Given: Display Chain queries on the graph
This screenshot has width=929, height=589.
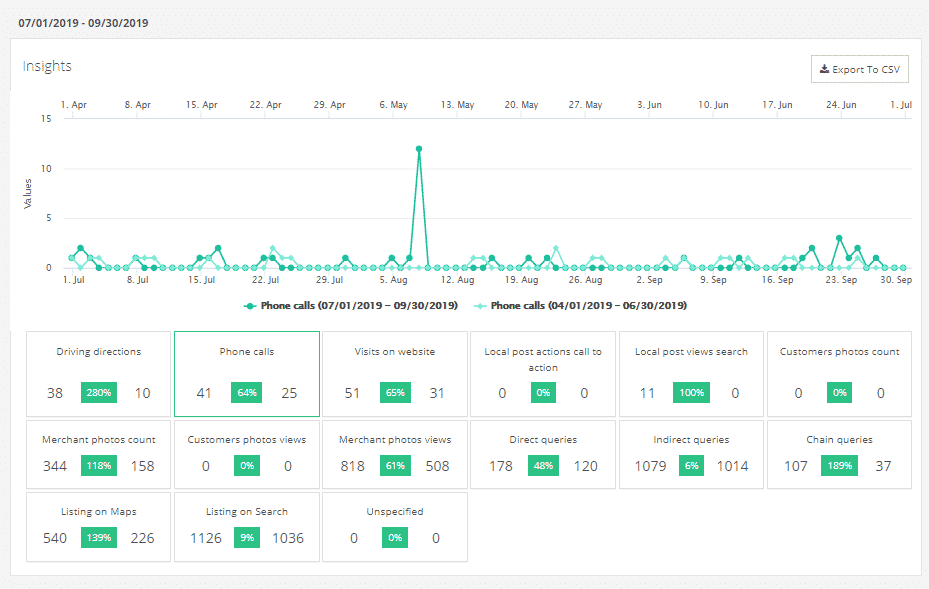Looking at the screenshot, I should 839,455.
